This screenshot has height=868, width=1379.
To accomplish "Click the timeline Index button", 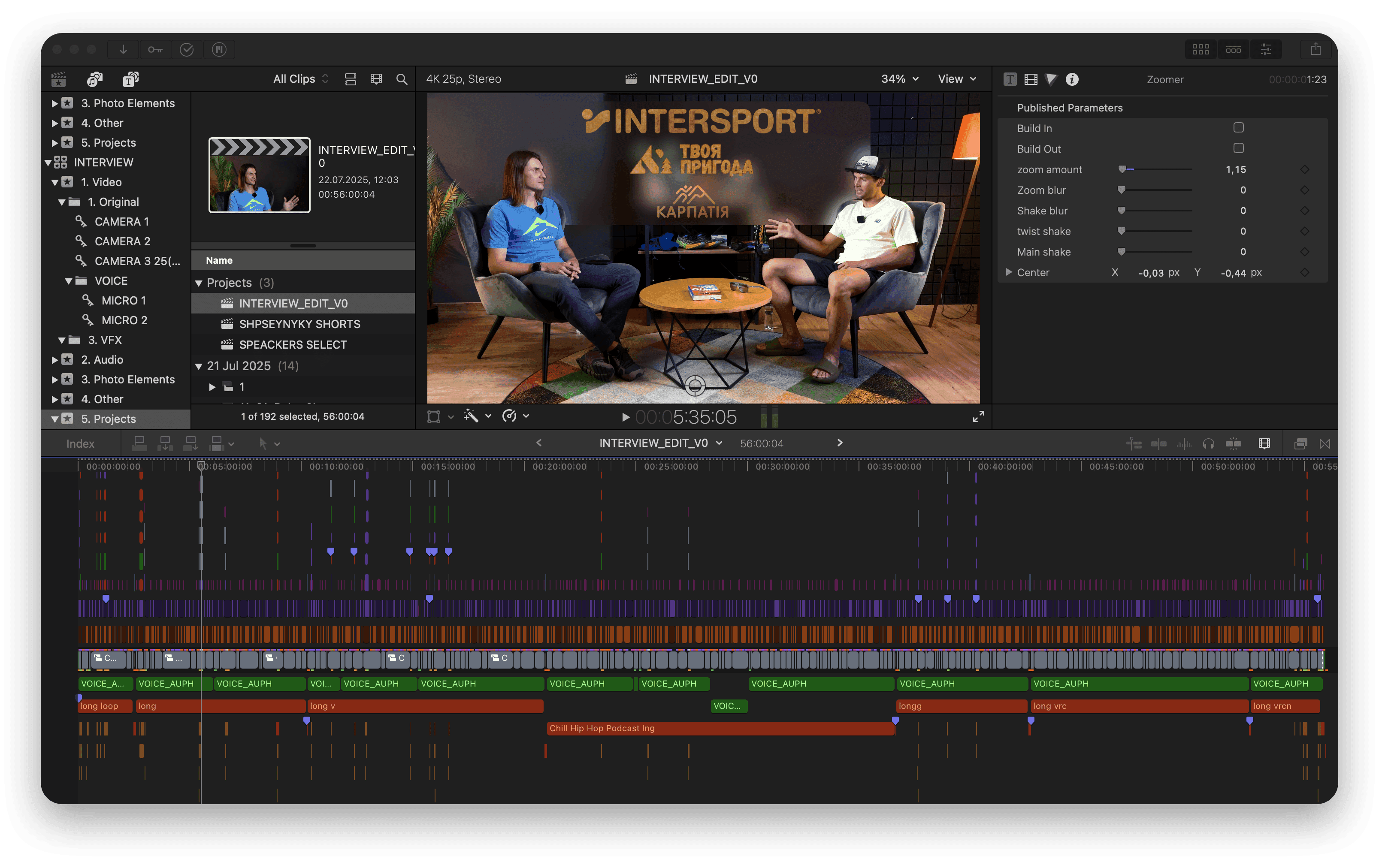I will (x=80, y=444).
